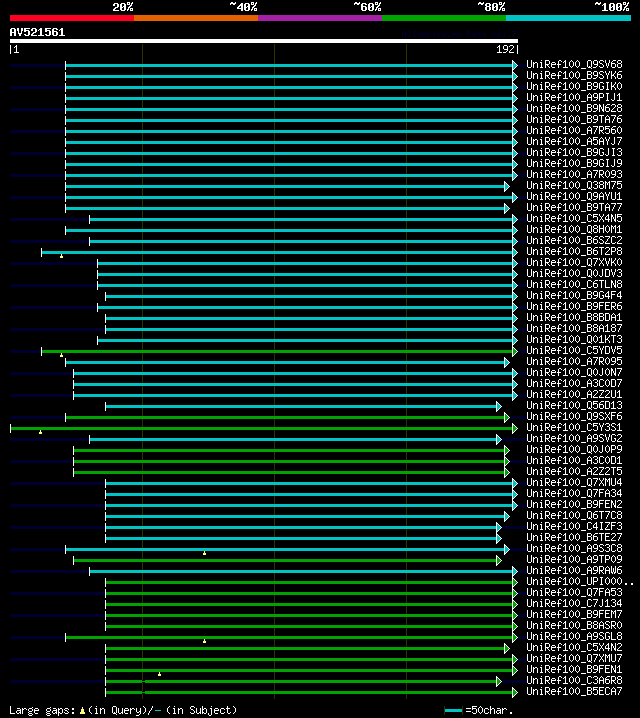The image size is (640, 718).
Task: Click the UniRef100_C5X4N5 label
Action: [574, 218]
